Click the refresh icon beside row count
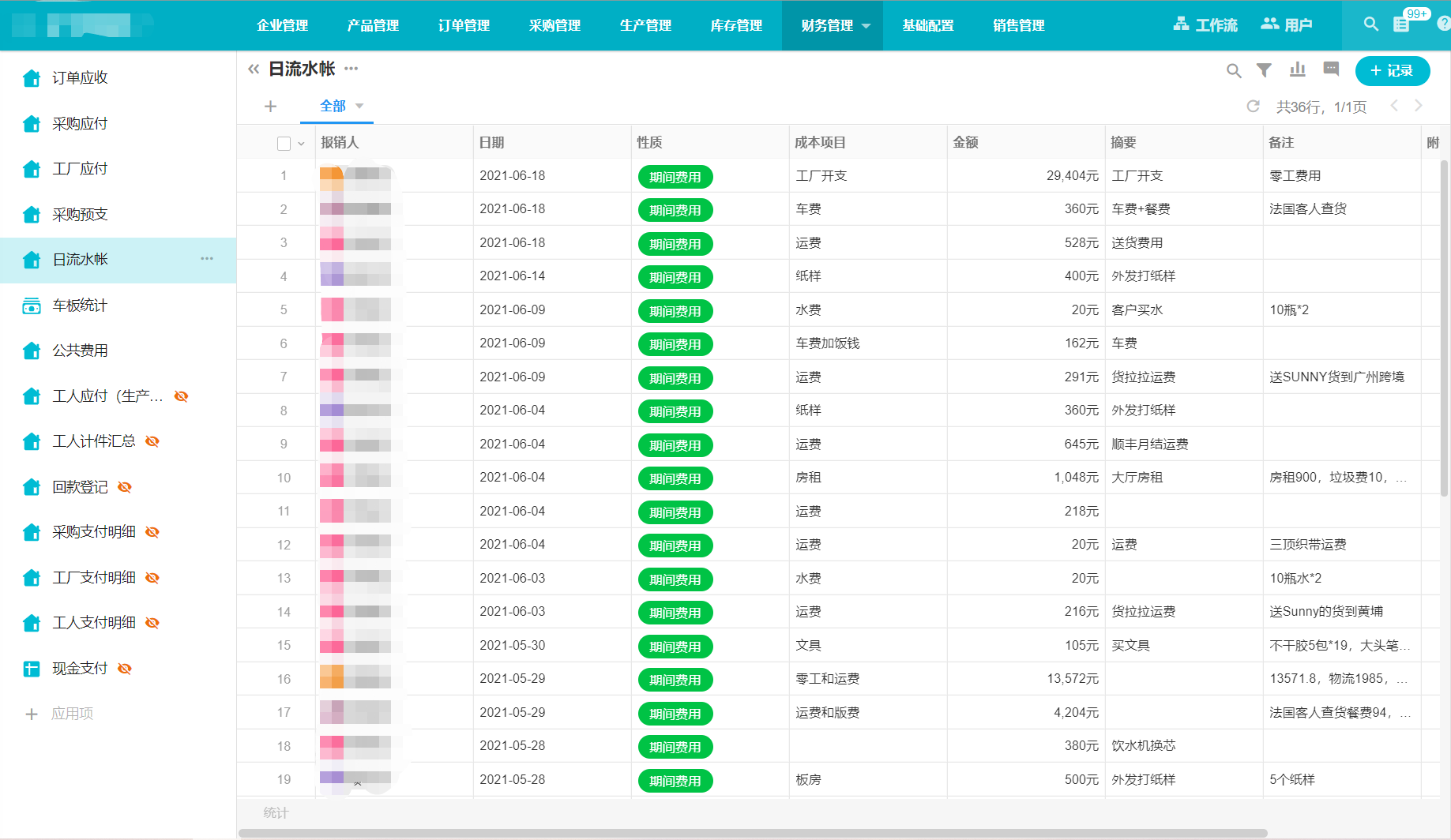The image size is (1451, 840). tap(1253, 107)
